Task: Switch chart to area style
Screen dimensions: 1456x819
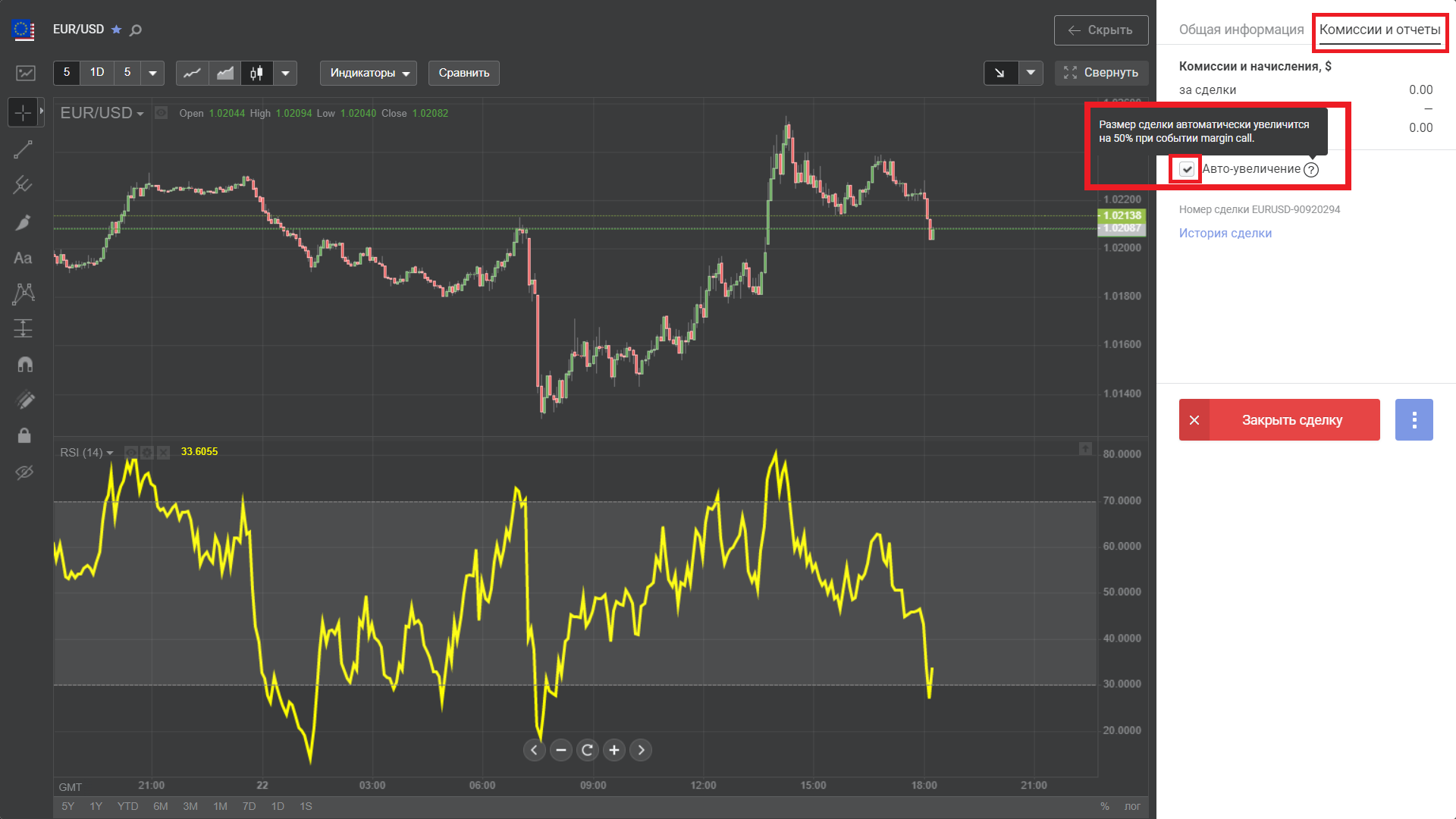Action: coord(225,73)
